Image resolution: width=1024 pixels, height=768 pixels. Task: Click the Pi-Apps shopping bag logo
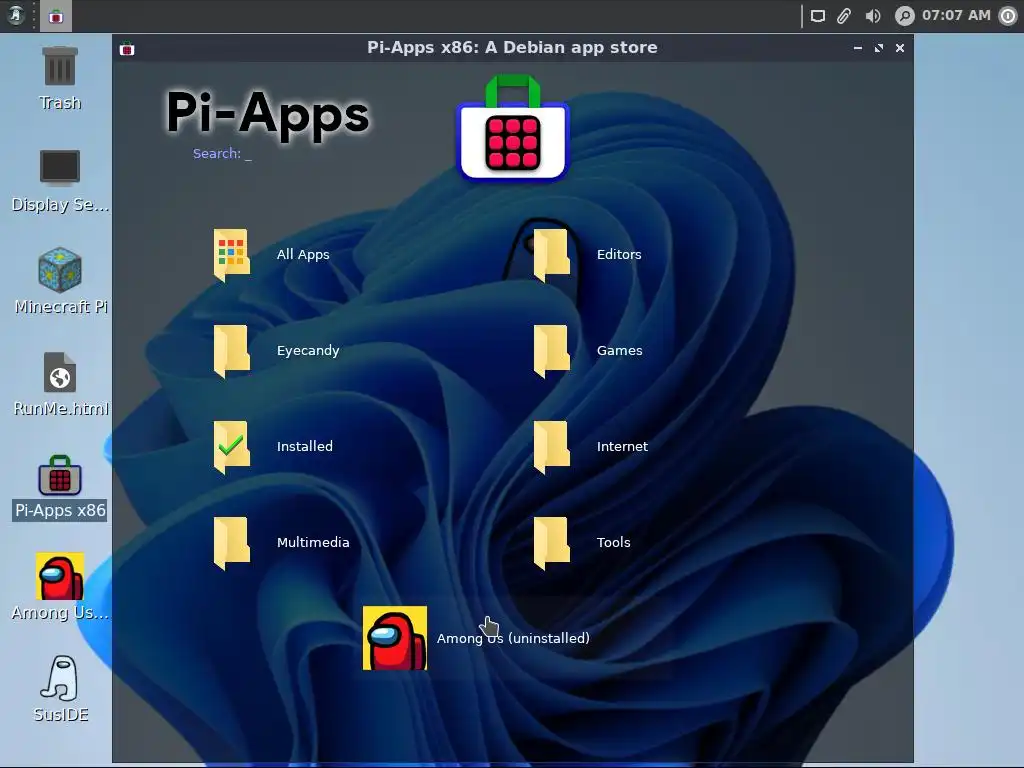(513, 128)
